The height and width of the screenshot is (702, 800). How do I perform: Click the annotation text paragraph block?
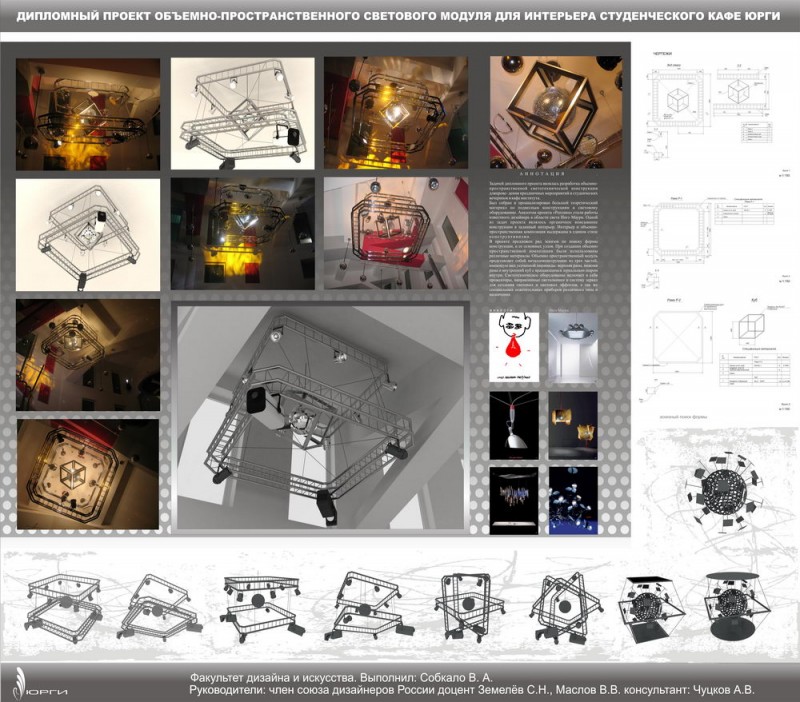pos(543,238)
